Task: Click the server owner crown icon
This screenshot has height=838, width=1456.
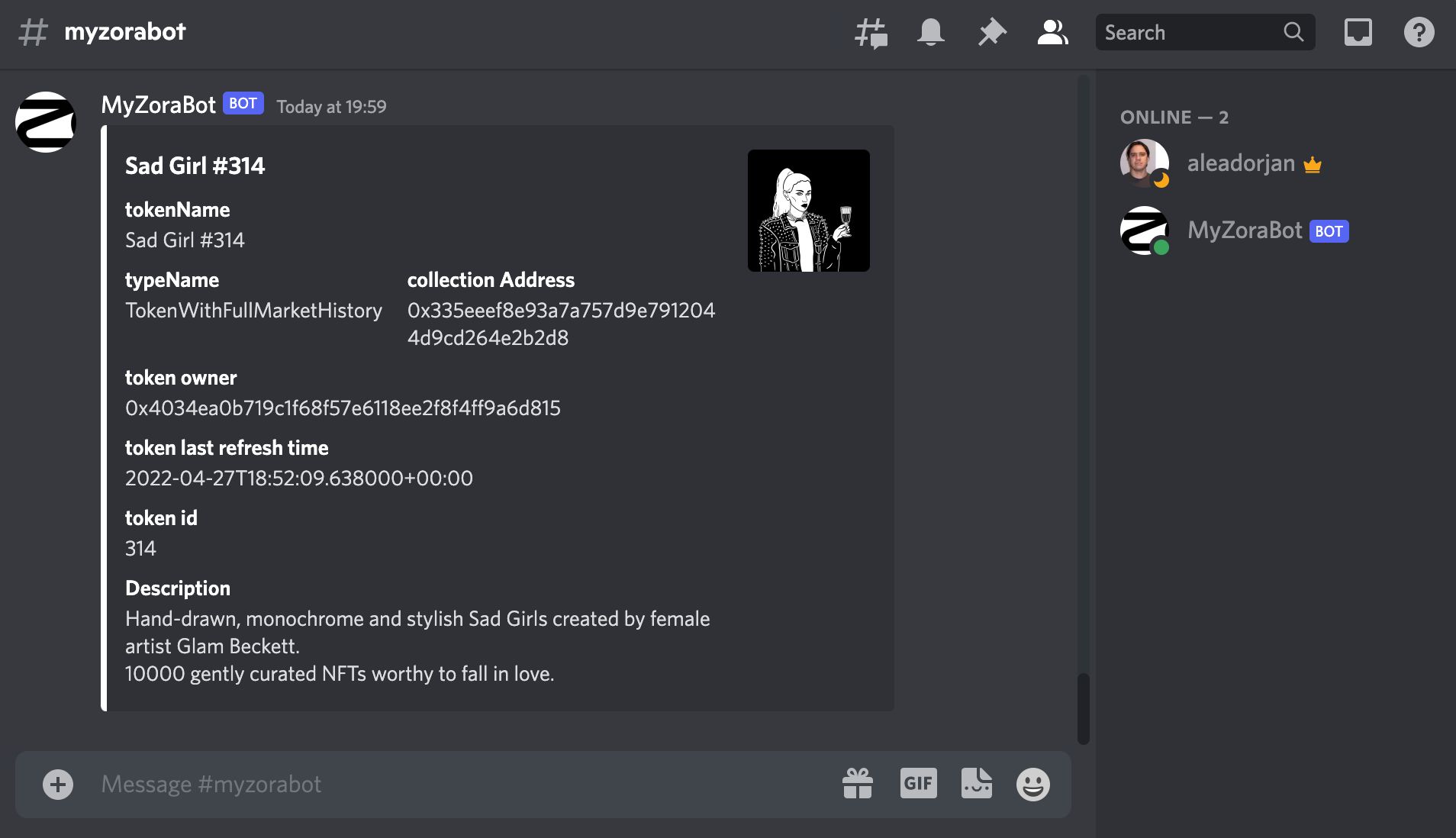Action: (x=1313, y=164)
